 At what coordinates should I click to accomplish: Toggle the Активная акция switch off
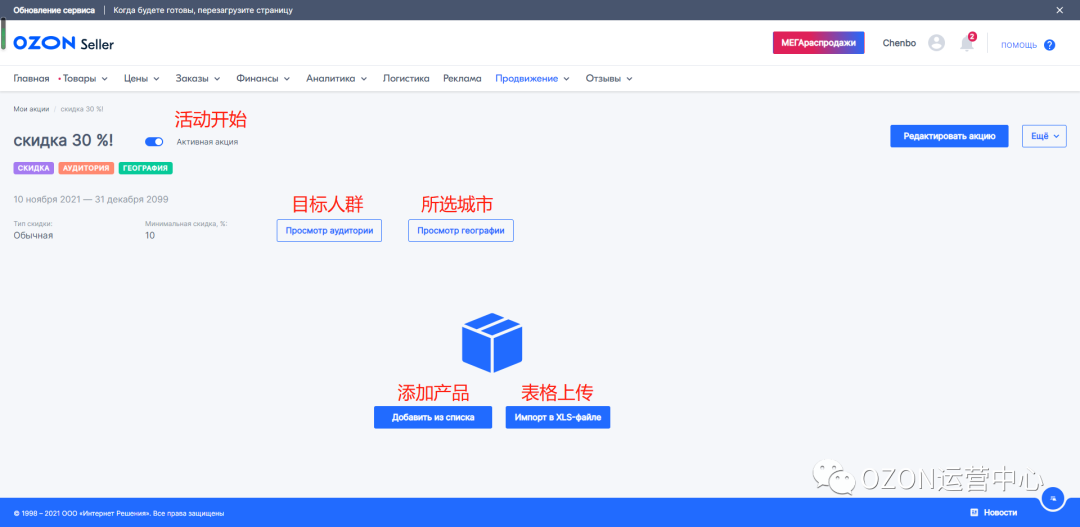point(154,142)
